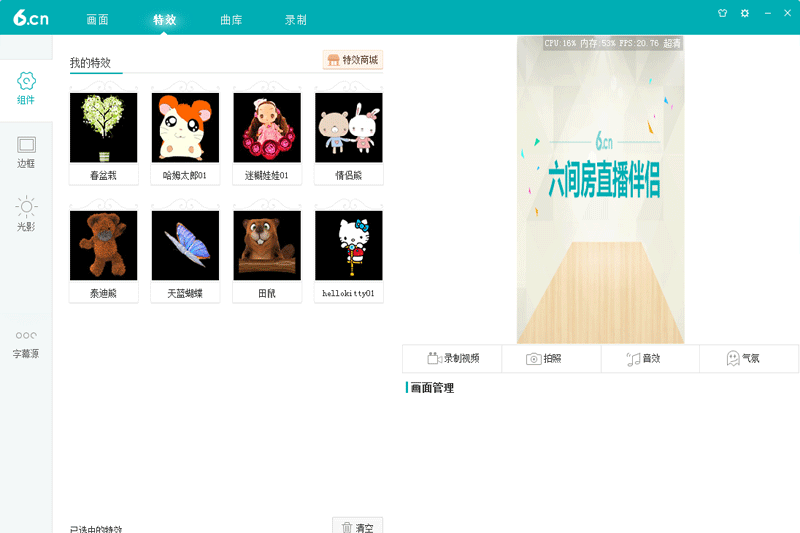The height and width of the screenshot is (533, 800).
Task: Click the 春盆栽 label
Action: pyautogui.click(x=104, y=175)
